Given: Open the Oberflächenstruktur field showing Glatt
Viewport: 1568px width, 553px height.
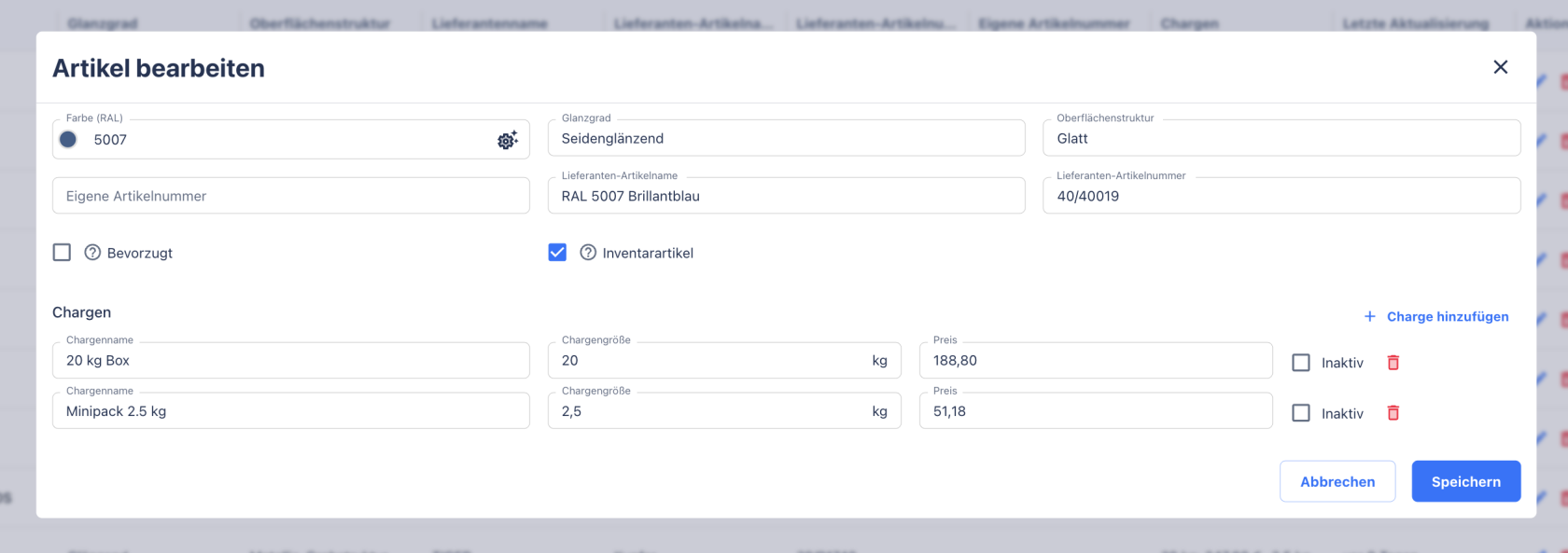Looking at the screenshot, I should 1281,139.
